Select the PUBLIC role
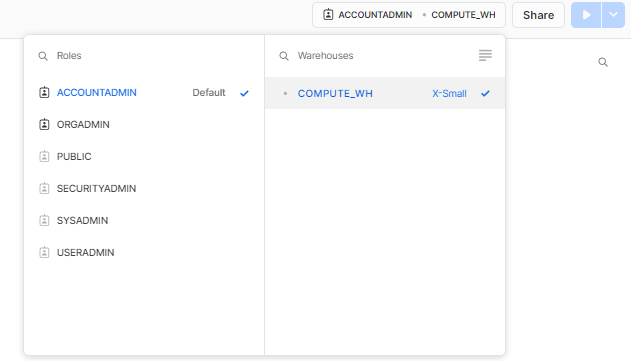This screenshot has height=361, width=631. [x=144, y=156]
